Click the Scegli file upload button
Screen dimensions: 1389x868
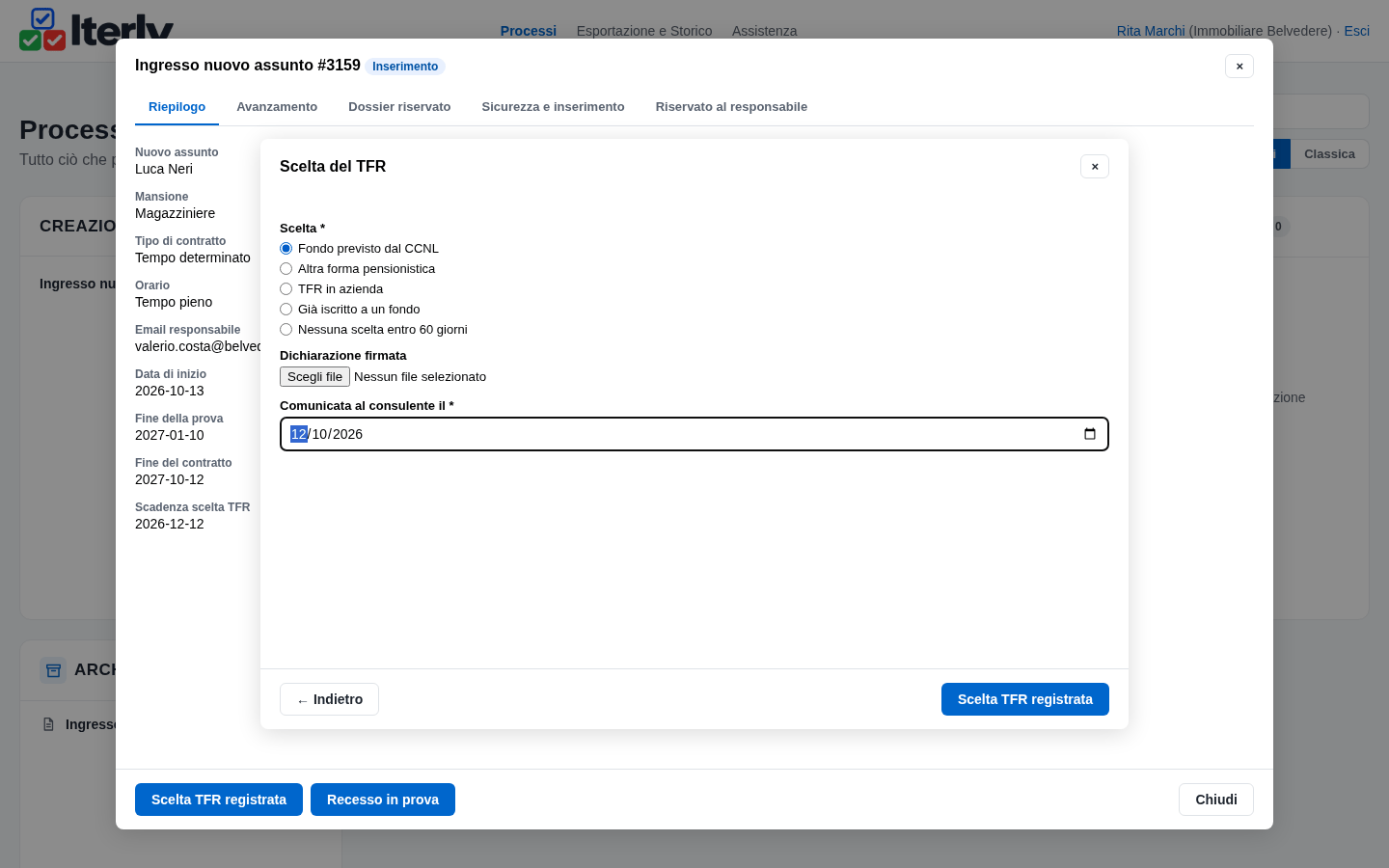[314, 377]
